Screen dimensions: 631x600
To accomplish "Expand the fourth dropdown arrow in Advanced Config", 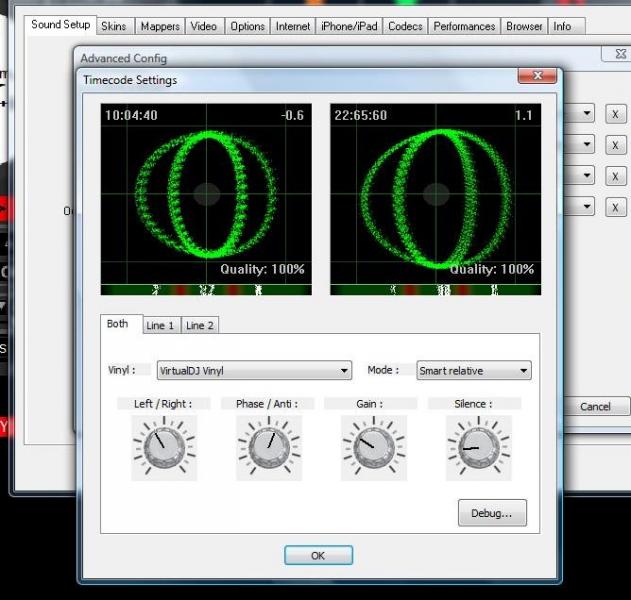I will tap(587, 207).
